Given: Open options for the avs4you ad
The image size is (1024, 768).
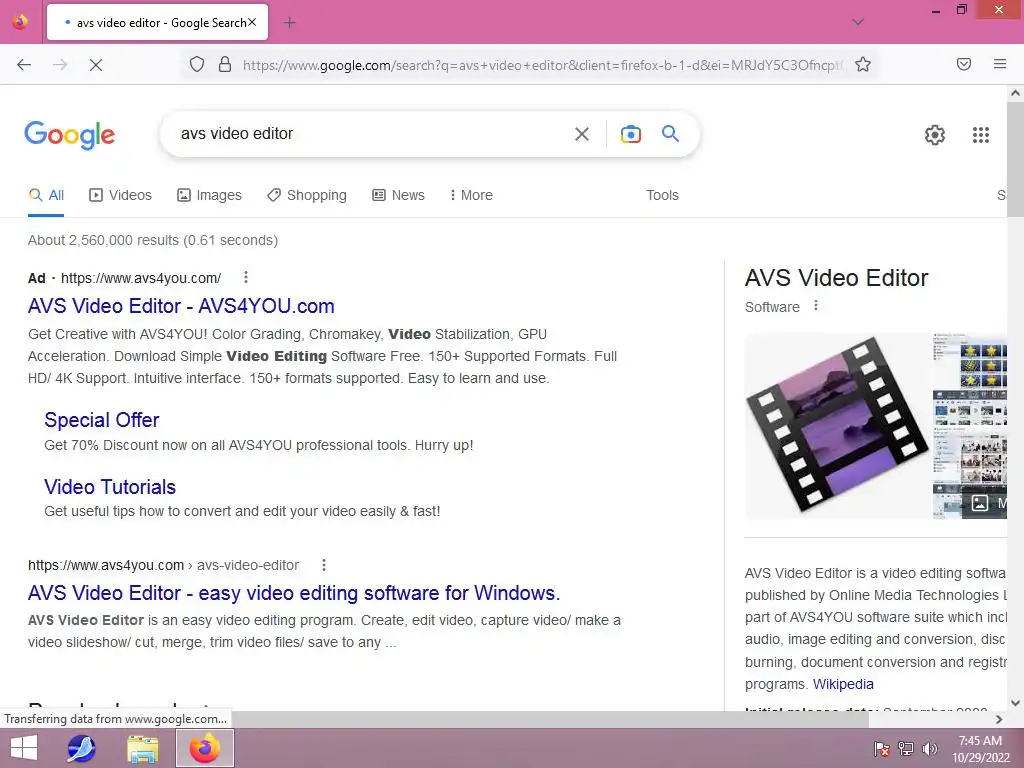Looking at the screenshot, I should click(246, 278).
